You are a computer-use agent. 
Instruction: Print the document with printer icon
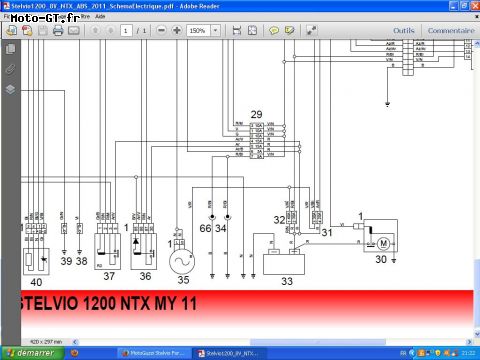tap(58, 31)
